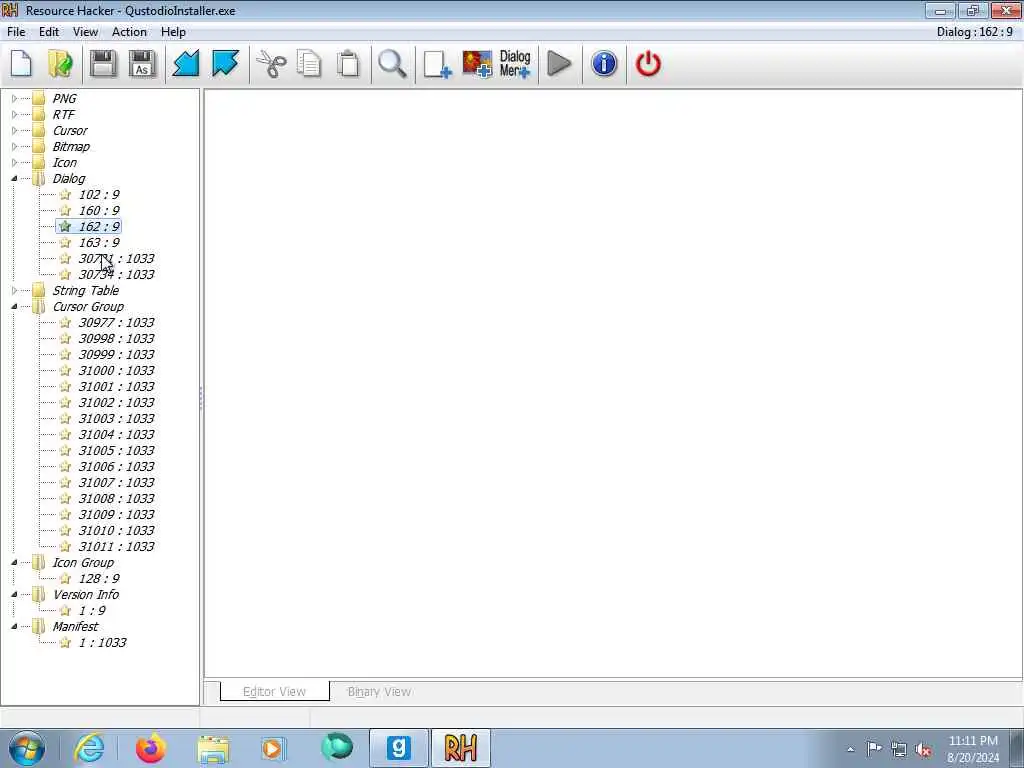Expand the String Table folder node

coord(14,291)
